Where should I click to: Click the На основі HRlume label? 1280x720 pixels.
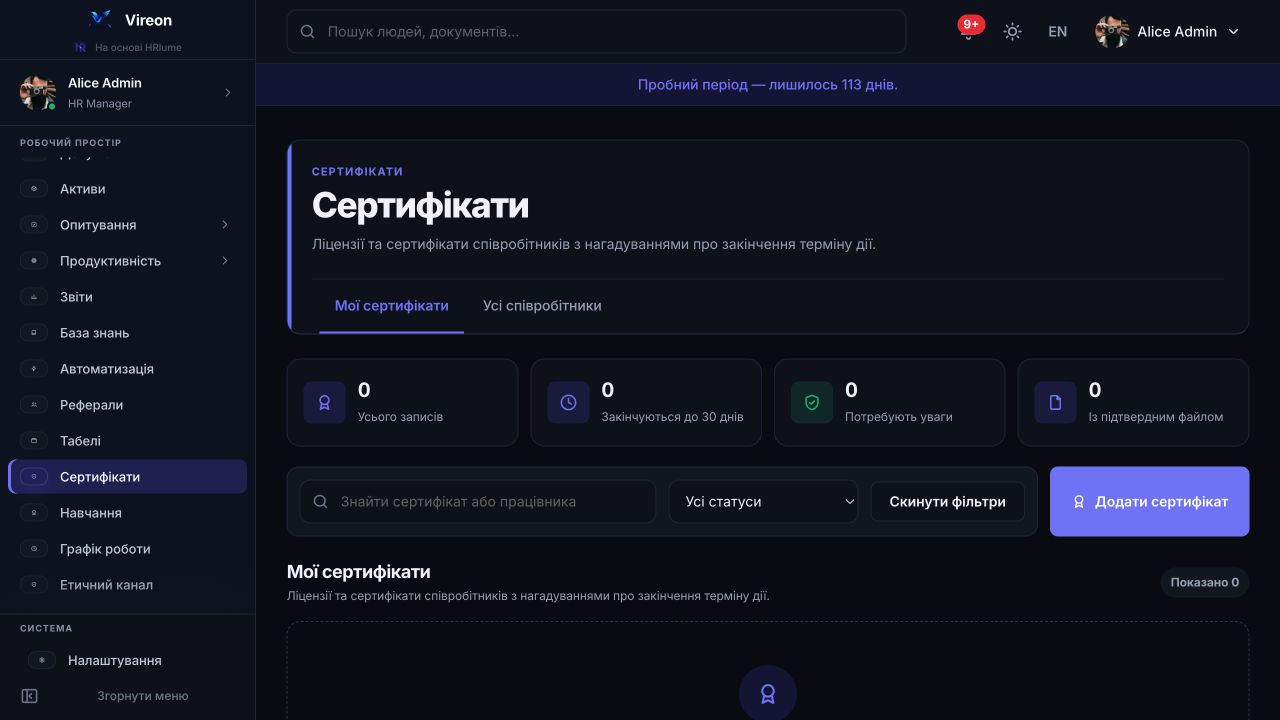pyautogui.click(x=138, y=47)
